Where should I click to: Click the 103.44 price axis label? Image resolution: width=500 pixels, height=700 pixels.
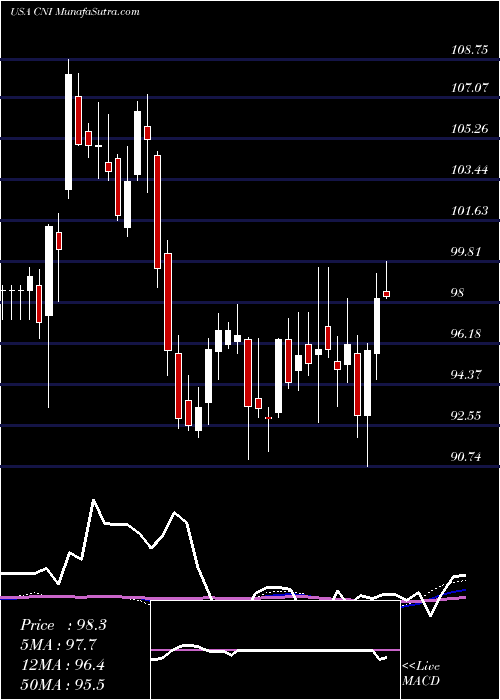(x=469, y=170)
